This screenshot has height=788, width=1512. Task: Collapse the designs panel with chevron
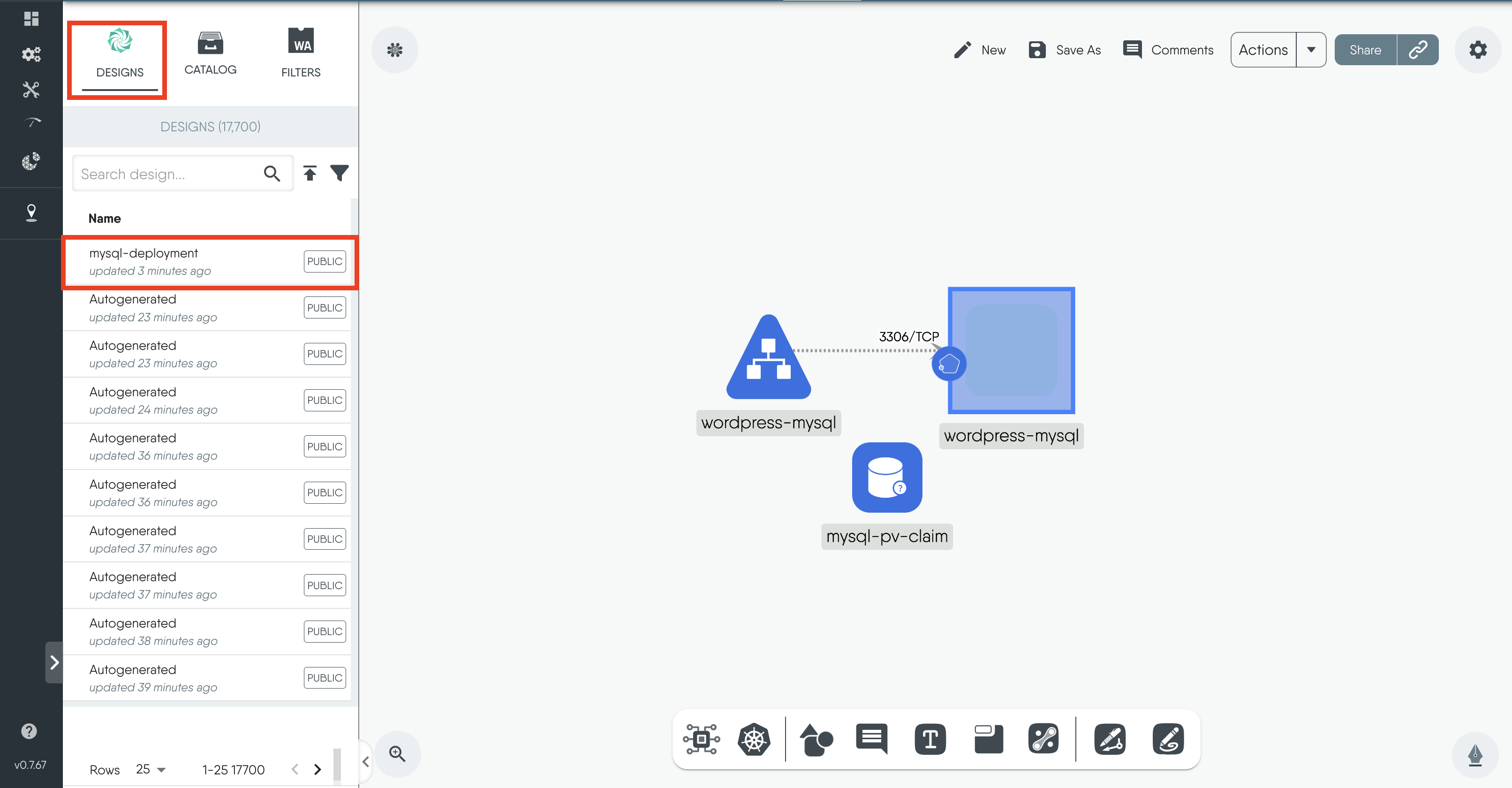click(366, 762)
